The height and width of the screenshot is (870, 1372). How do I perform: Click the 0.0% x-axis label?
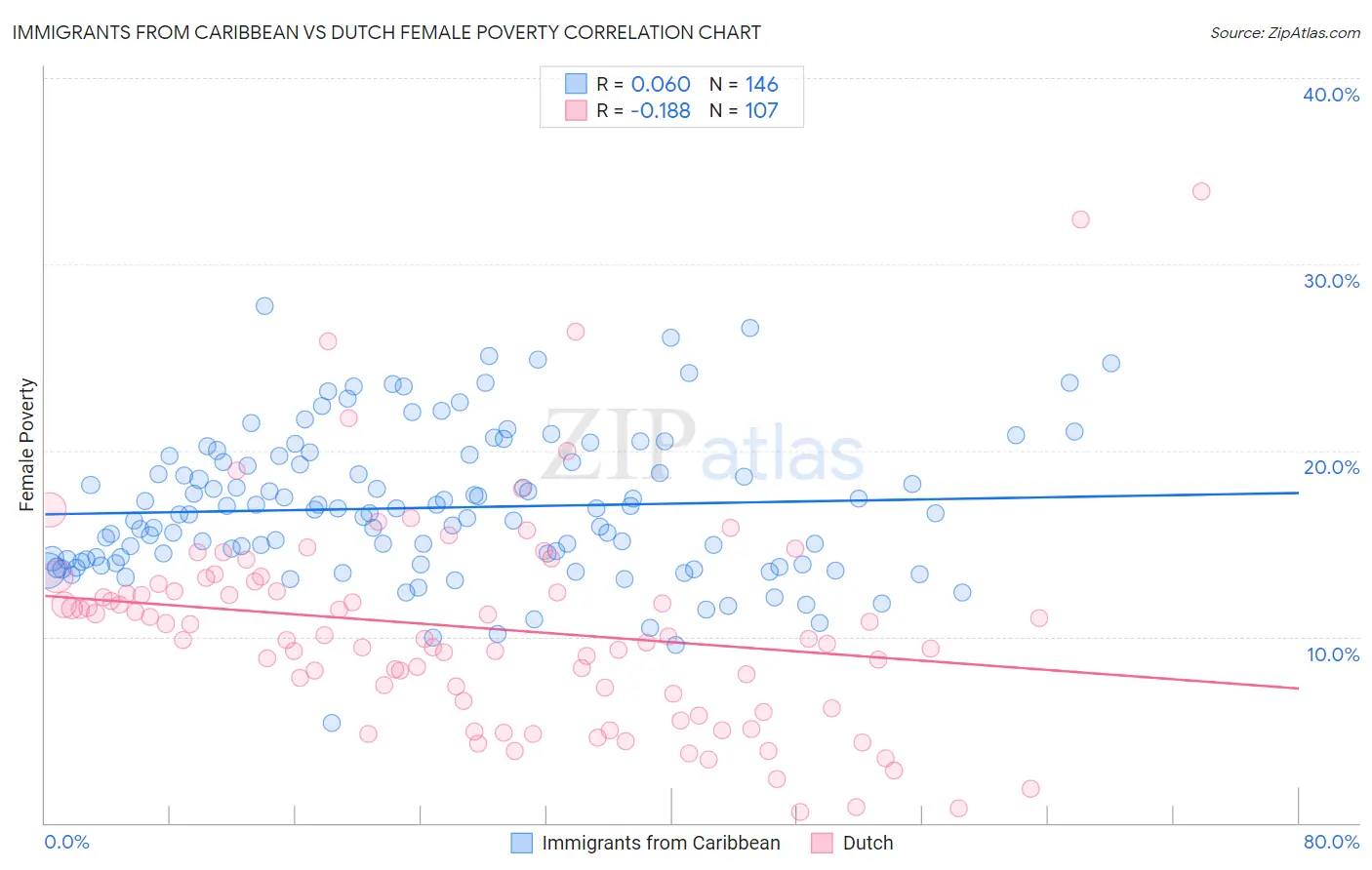66,842
